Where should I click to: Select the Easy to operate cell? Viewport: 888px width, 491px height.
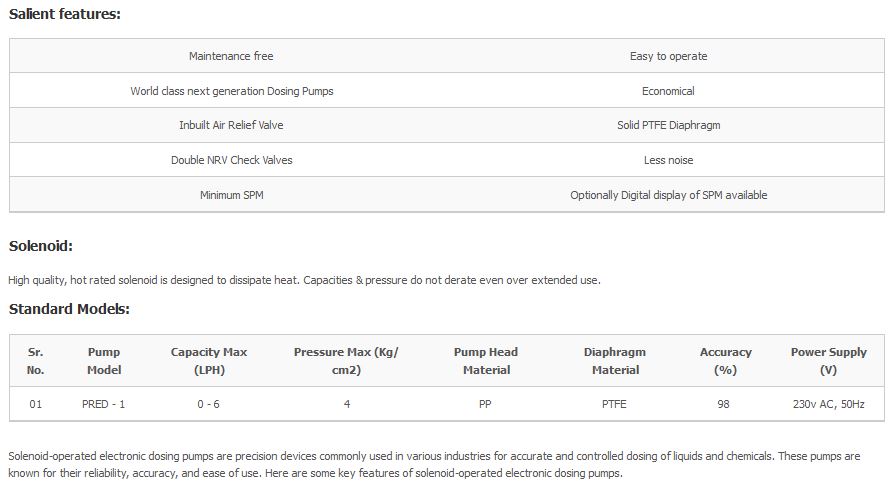(668, 56)
